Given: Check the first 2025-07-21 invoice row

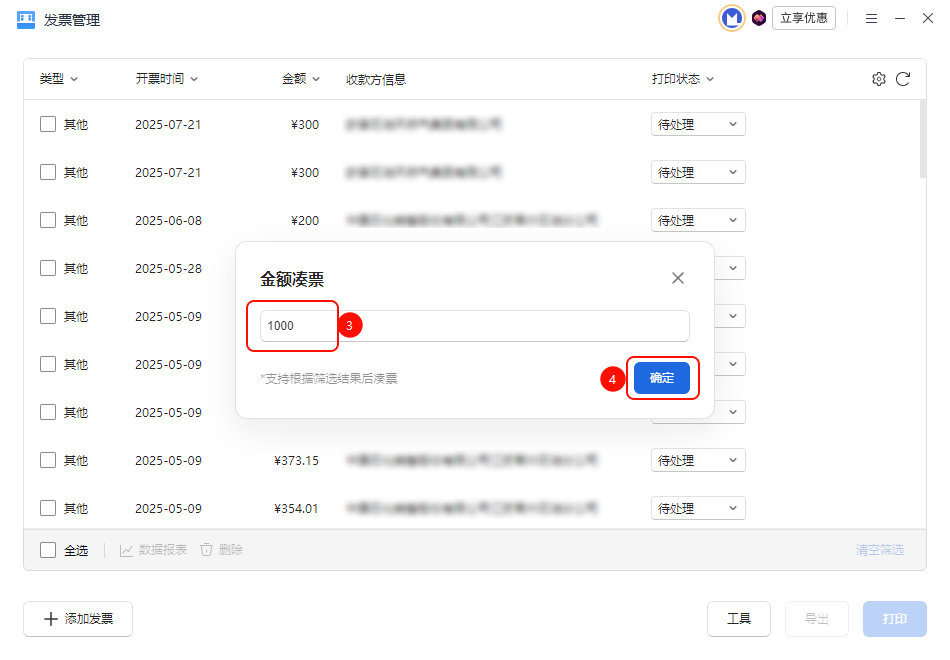Looking at the screenshot, I should 48,125.
